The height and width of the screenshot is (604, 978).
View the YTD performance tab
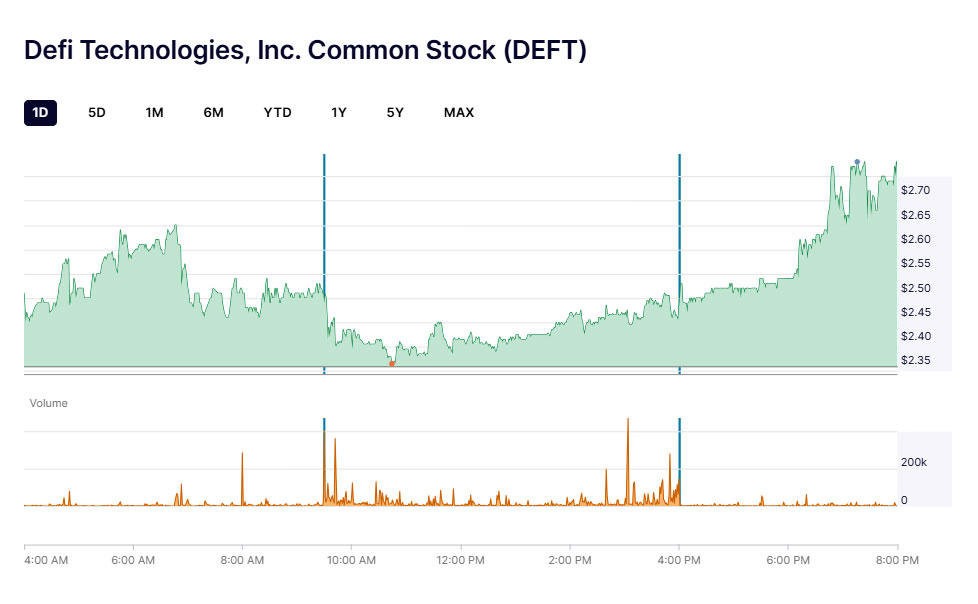(x=277, y=112)
